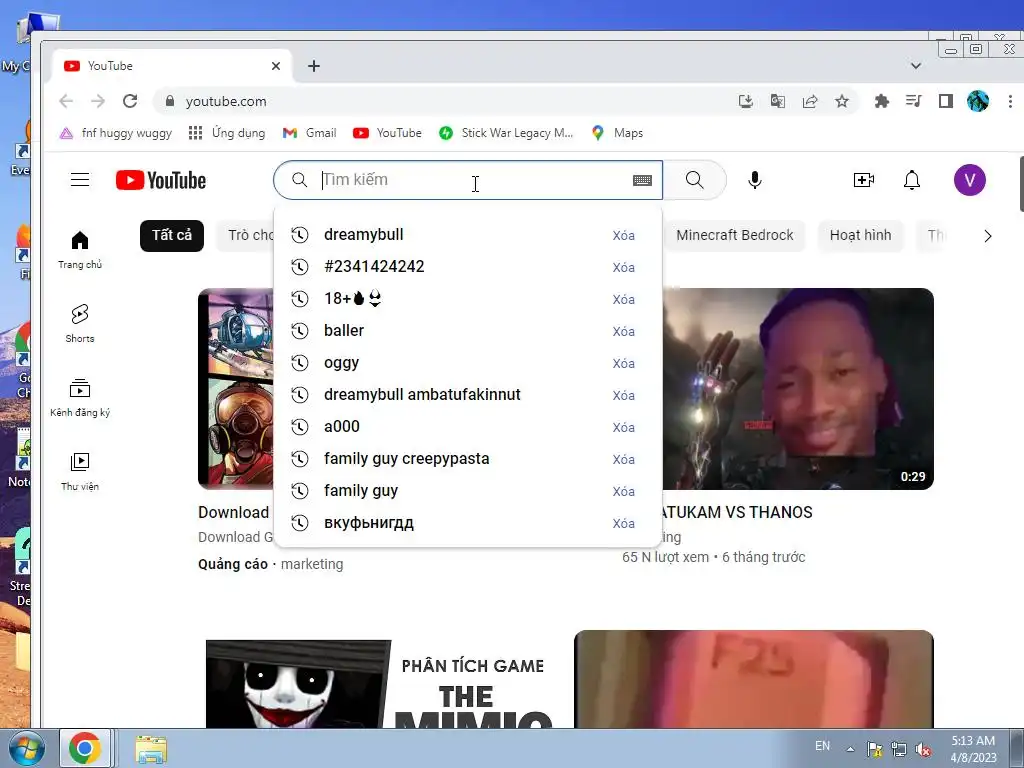The width and height of the screenshot is (1024, 768).
Task: Select suggestion dreamybull ambatufakinnut
Action: 468,395
